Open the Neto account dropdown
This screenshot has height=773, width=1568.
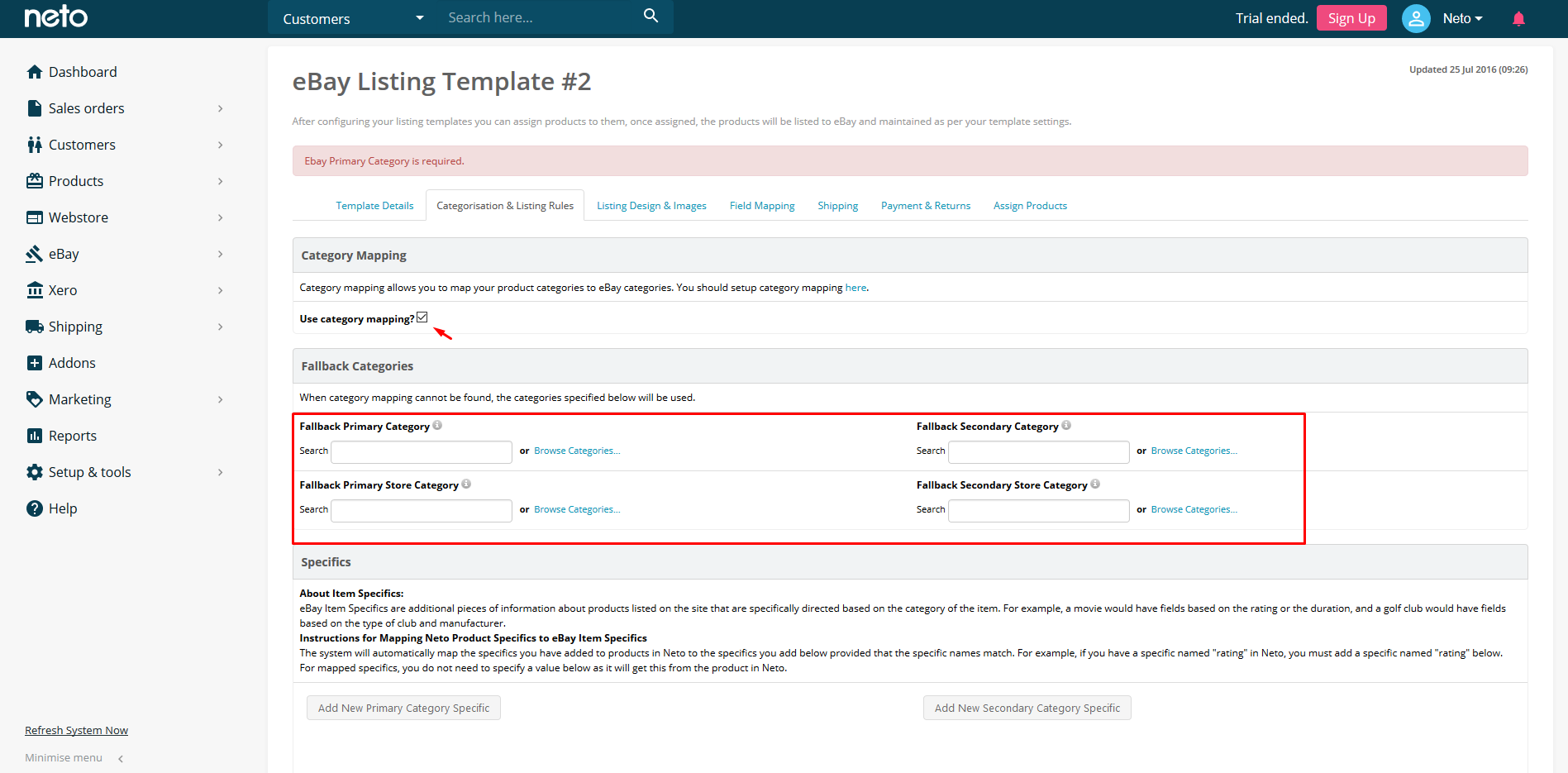point(1462,18)
